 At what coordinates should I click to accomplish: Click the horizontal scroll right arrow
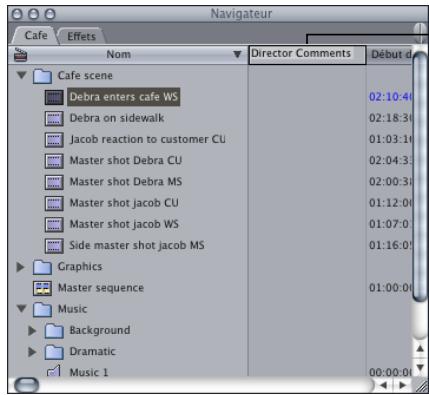click(403, 385)
